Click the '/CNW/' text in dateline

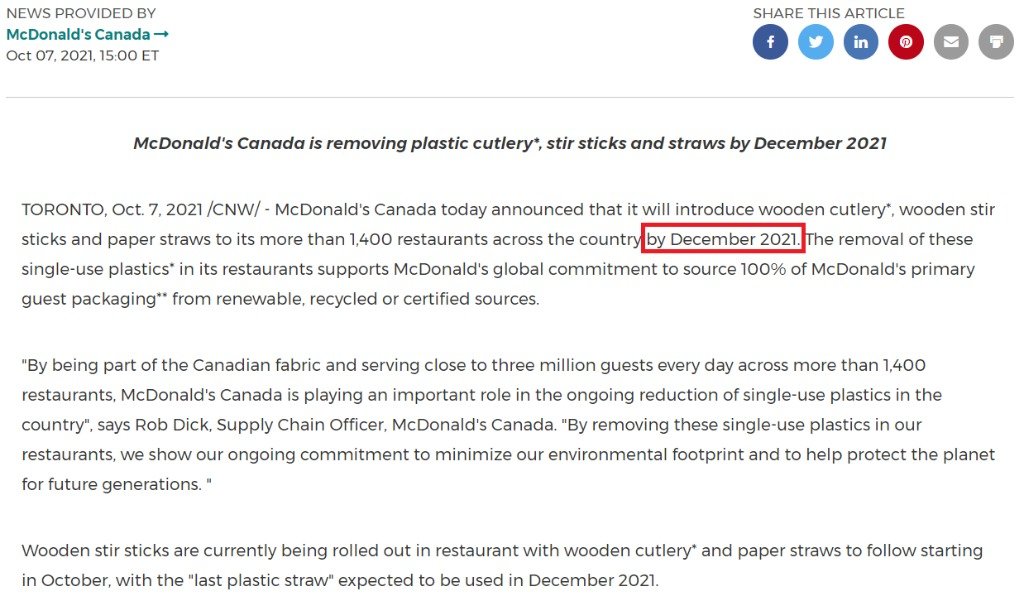click(x=233, y=209)
